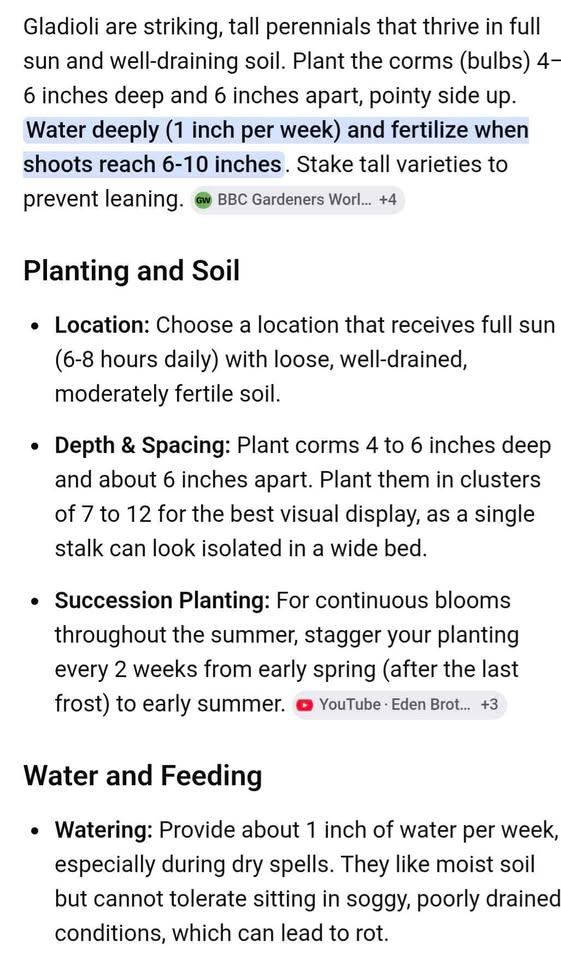Viewport: 561px width, 960px height.
Task: Click the bold 'Location:' label
Action: [102, 325]
